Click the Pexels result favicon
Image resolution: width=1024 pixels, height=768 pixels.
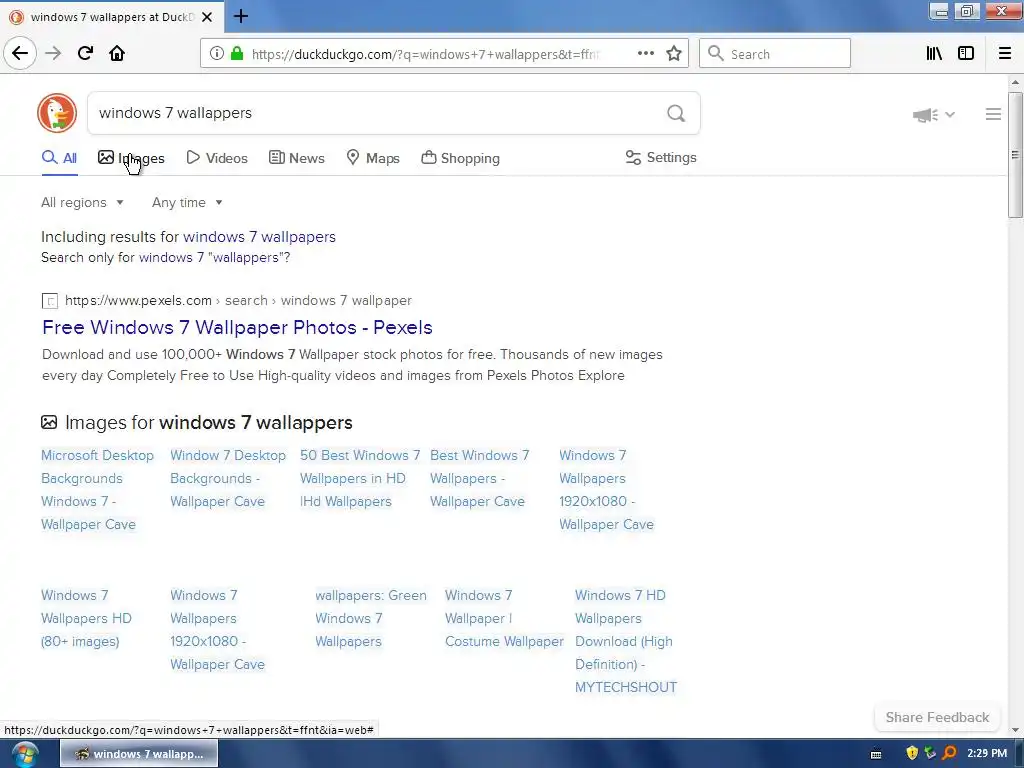[50, 301]
